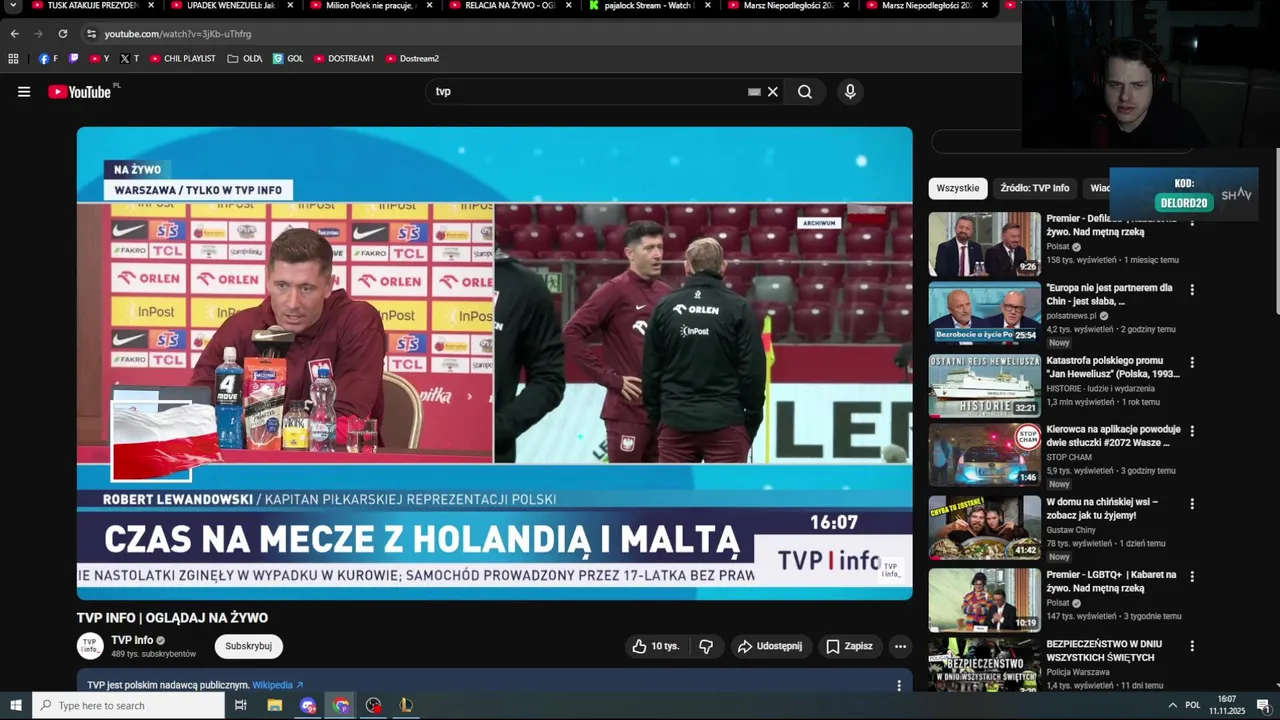Switch to RELACJA NA ŻYWO tab

(510, 6)
